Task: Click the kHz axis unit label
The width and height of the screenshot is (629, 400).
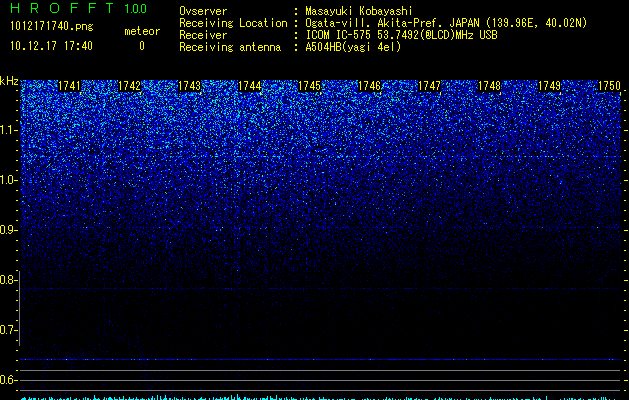Action: tap(9, 81)
